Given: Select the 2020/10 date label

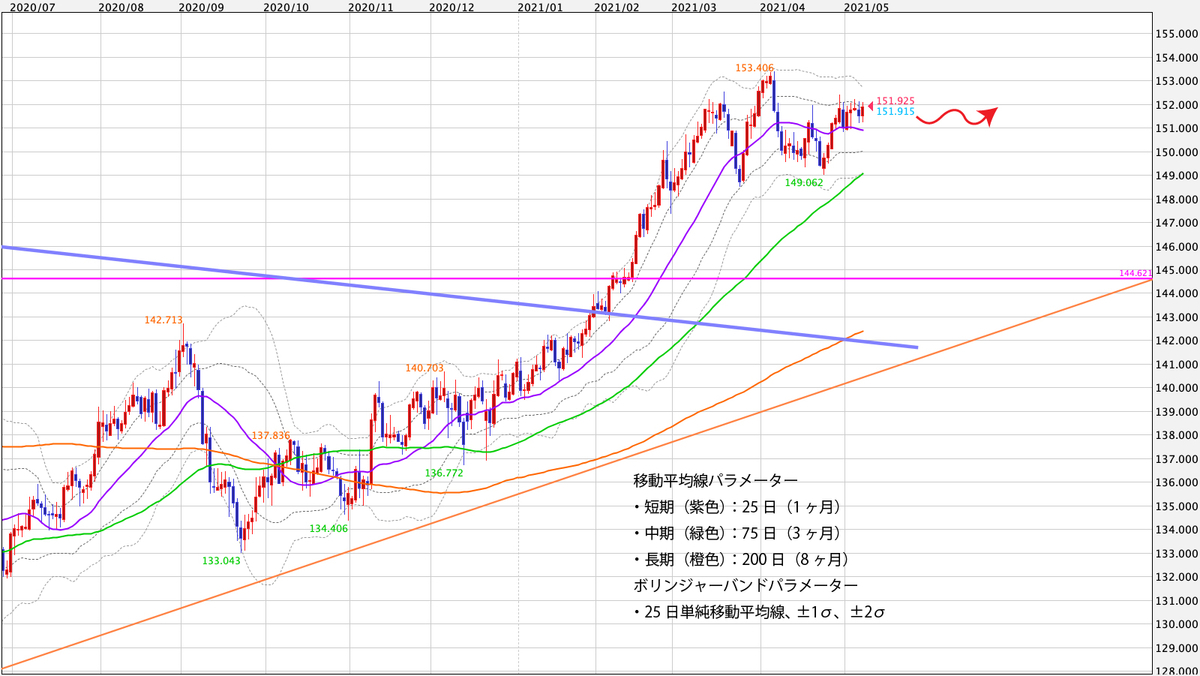Looking at the screenshot, I should click(286, 7).
